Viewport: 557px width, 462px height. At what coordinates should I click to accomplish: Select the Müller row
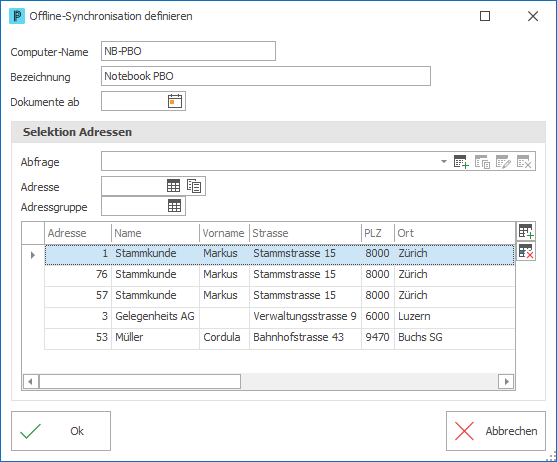click(x=280, y=338)
